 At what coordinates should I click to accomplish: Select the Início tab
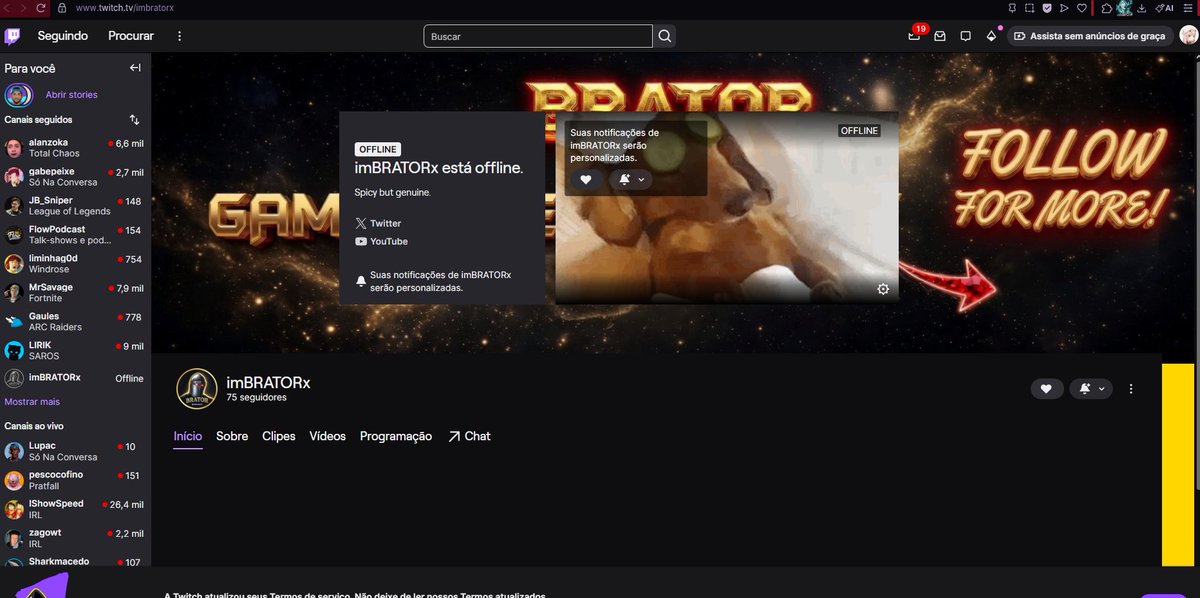tap(188, 436)
